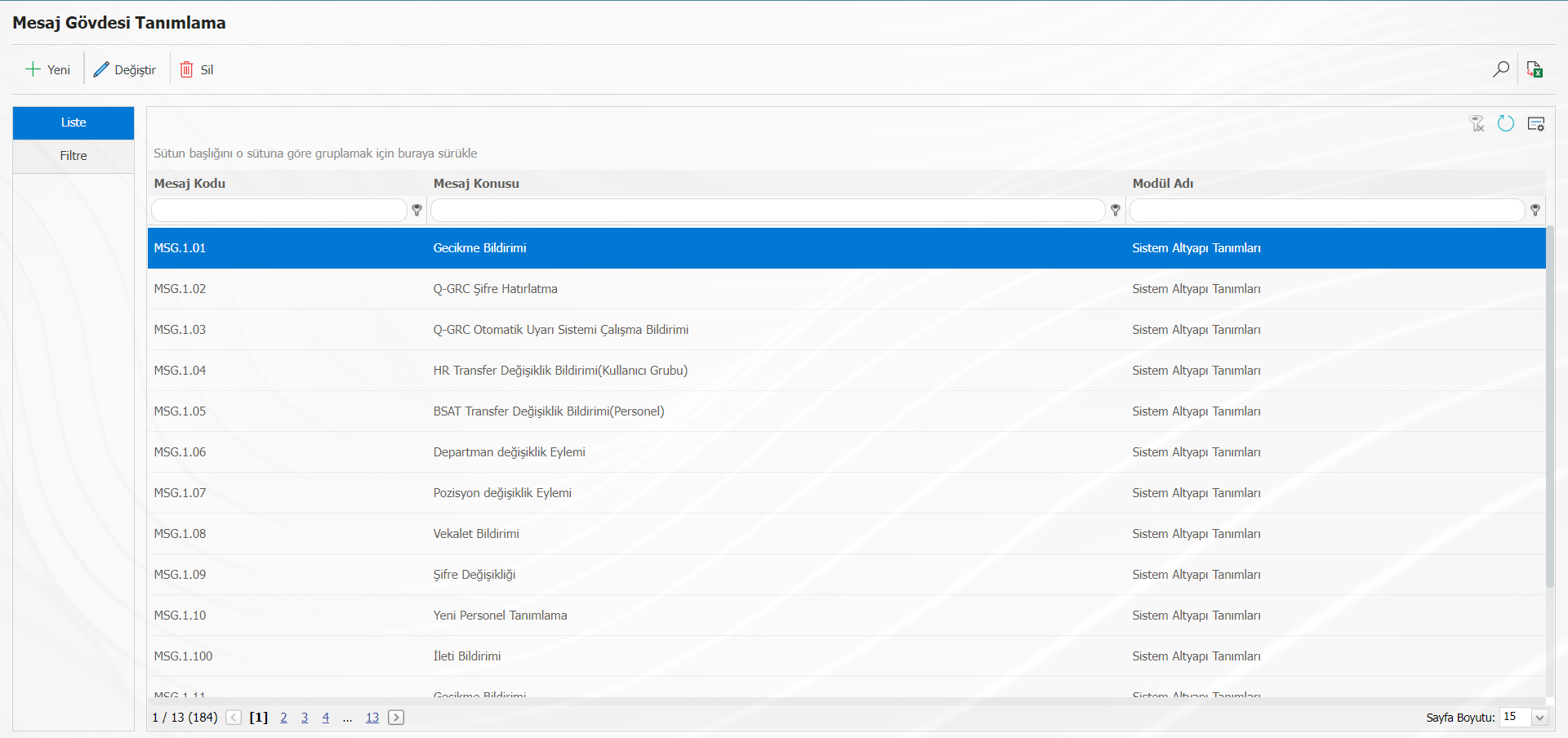
Task: Sort by Modül Adı column header
Action: [x=1163, y=184]
